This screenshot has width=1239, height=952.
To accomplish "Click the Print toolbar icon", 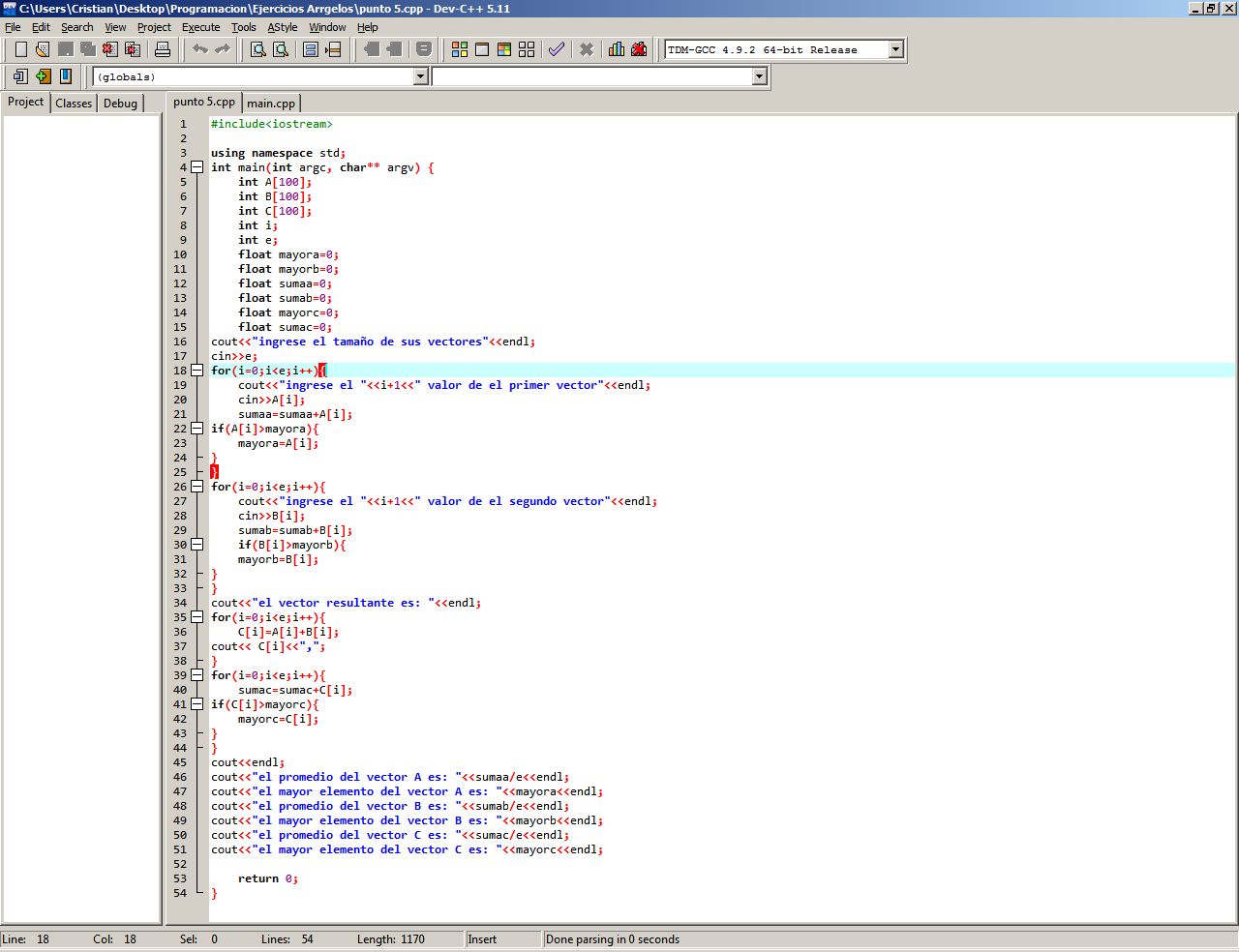I will tap(163, 49).
